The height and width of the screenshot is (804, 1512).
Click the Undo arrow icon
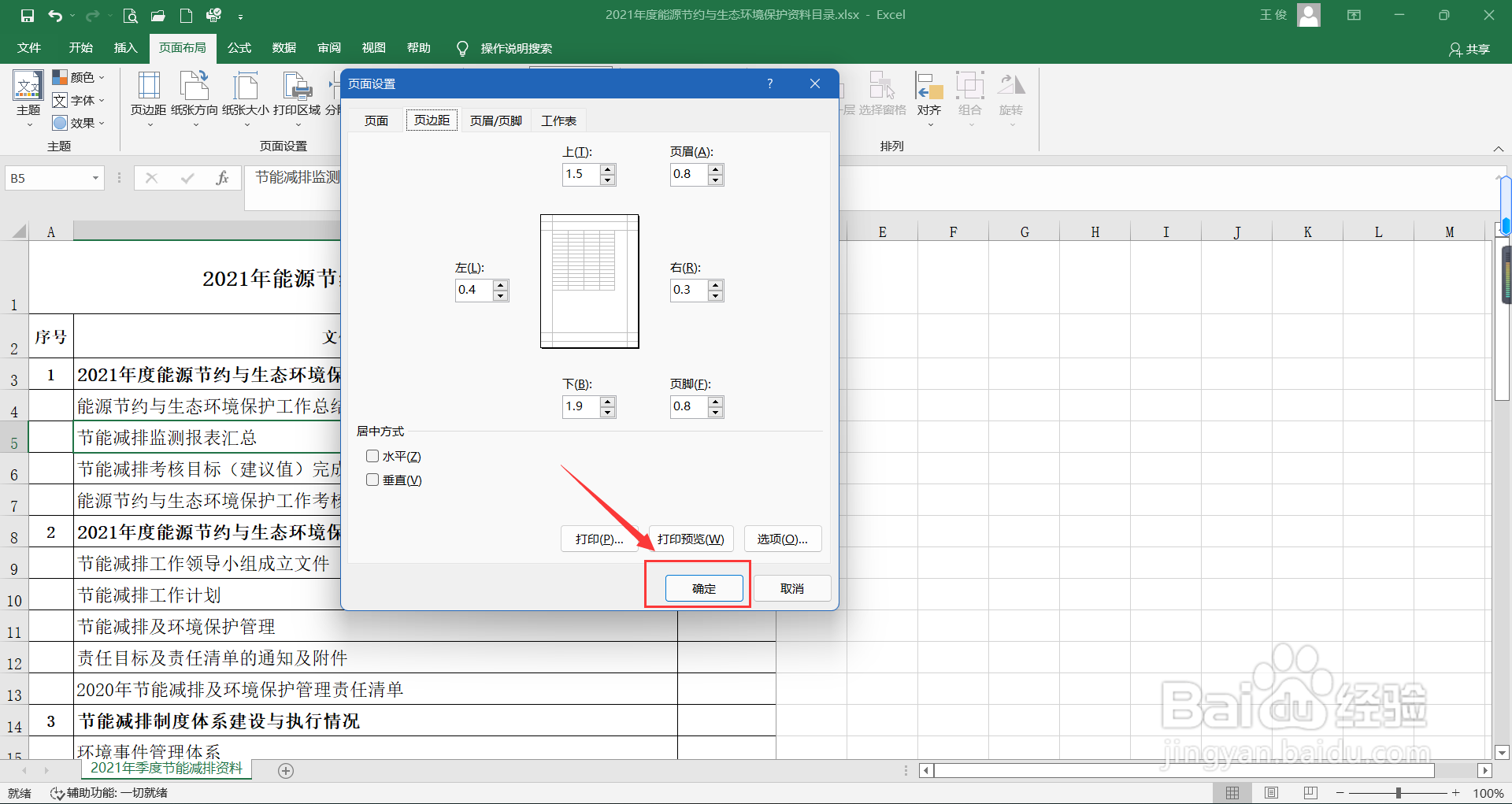click(x=54, y=16)
